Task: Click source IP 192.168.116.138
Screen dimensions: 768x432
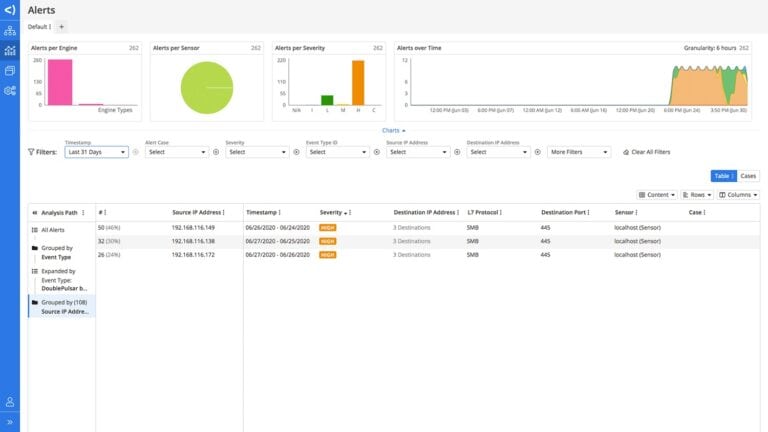Action: pos(193,241)
